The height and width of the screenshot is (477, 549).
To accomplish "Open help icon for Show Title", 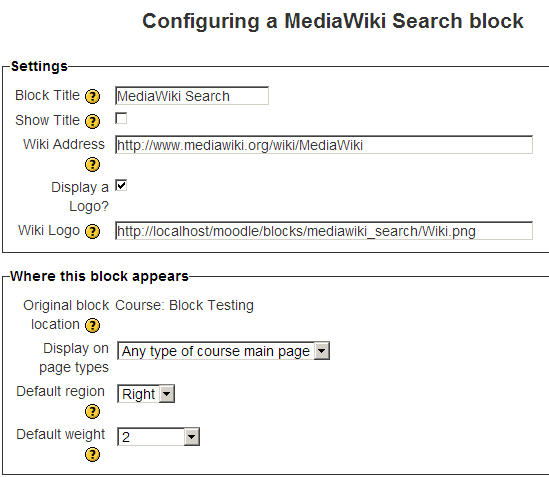I will (x=92, y=121).
